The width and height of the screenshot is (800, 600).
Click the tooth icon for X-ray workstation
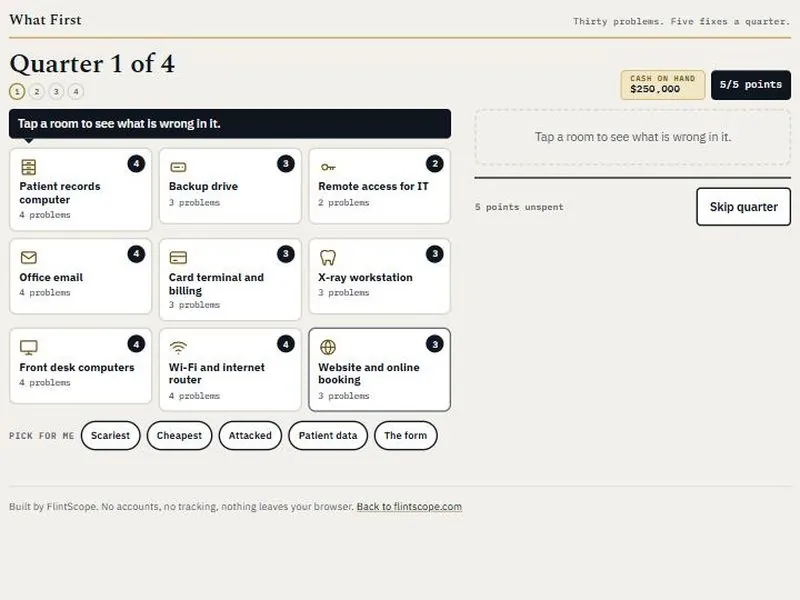(x=328, y=257)
